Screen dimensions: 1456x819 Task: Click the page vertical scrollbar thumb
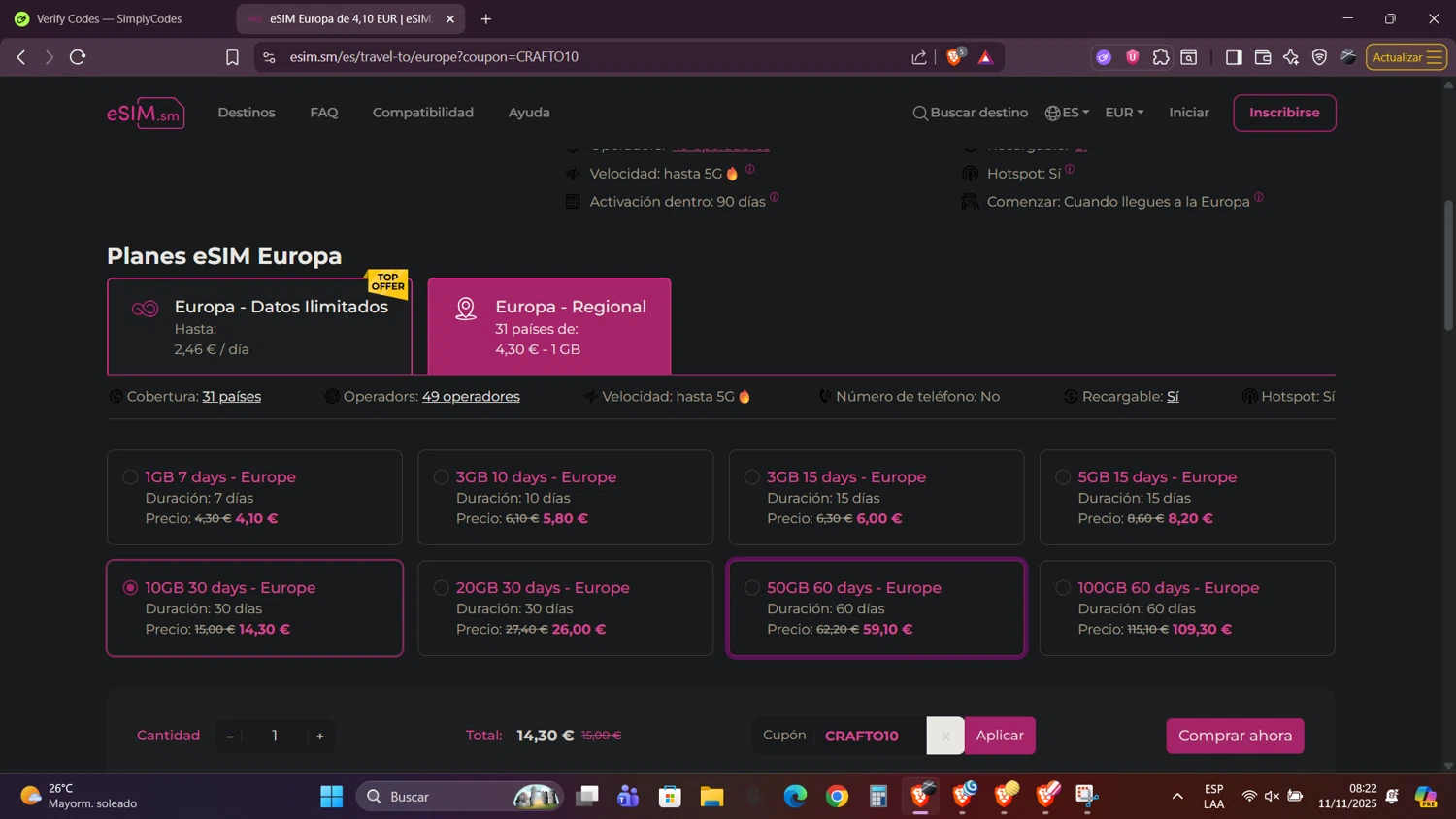[1449, 265]
